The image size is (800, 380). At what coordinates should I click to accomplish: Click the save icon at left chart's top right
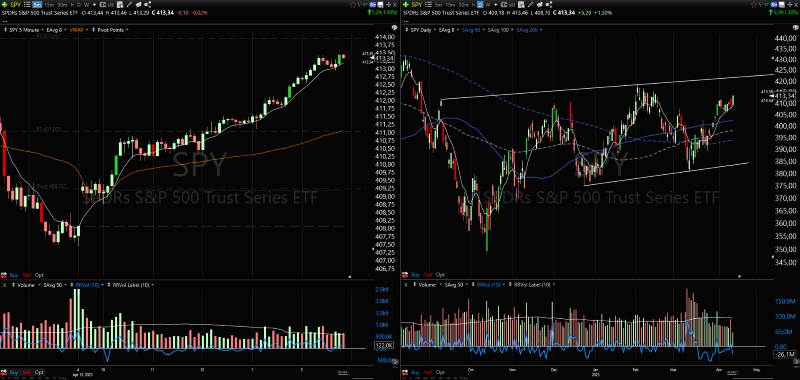pos(380,5)
